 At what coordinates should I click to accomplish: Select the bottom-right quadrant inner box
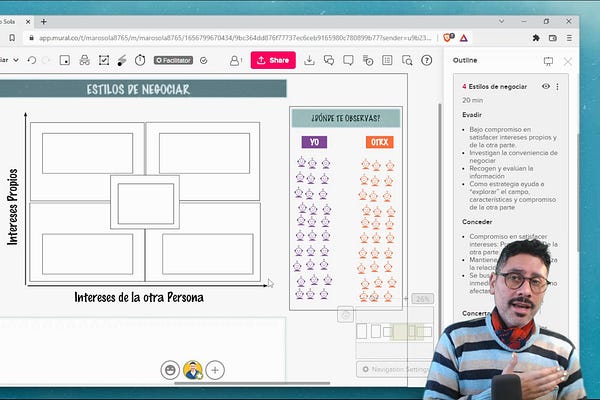(x=208, y=254)
